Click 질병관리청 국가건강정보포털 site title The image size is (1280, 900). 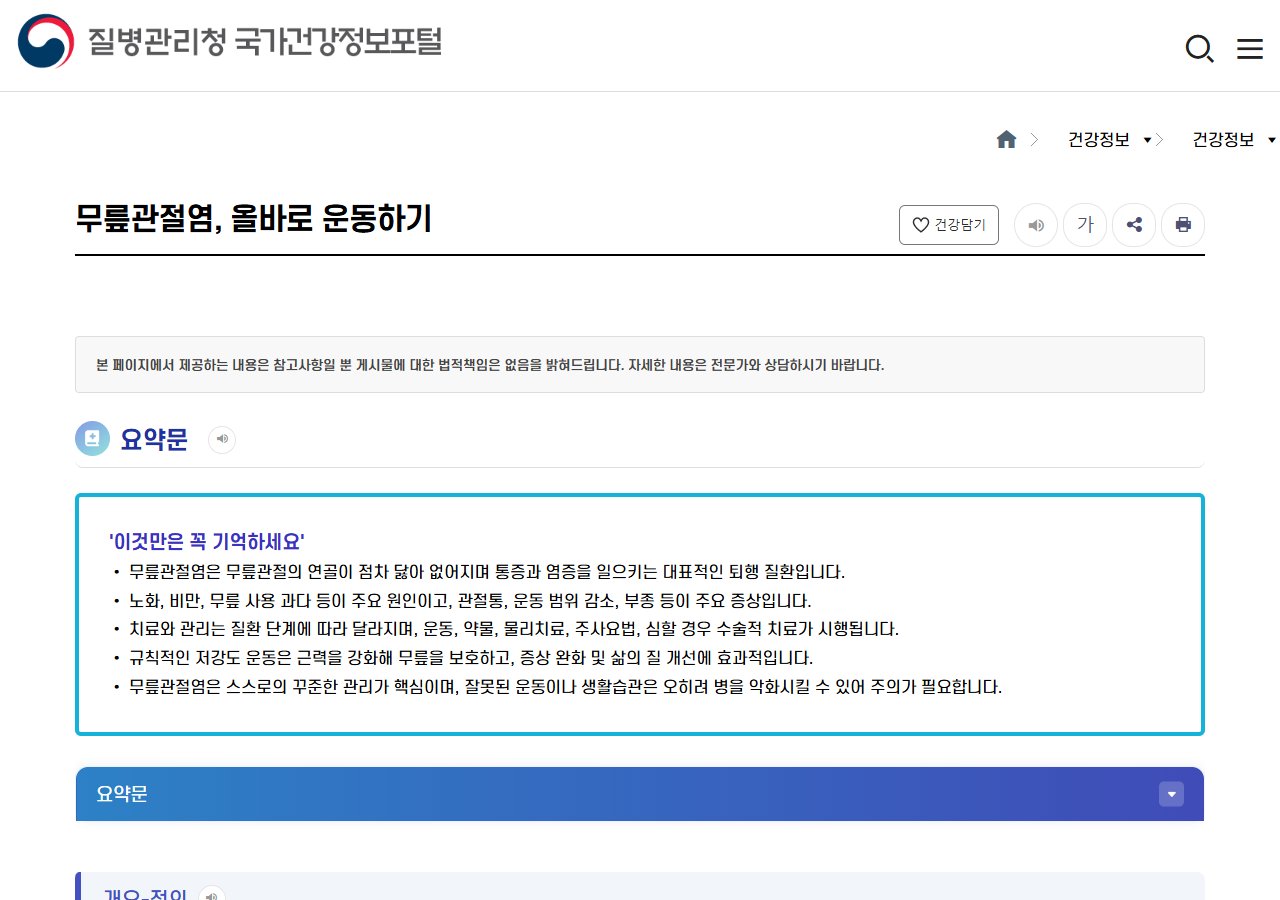tap(265, 42)
